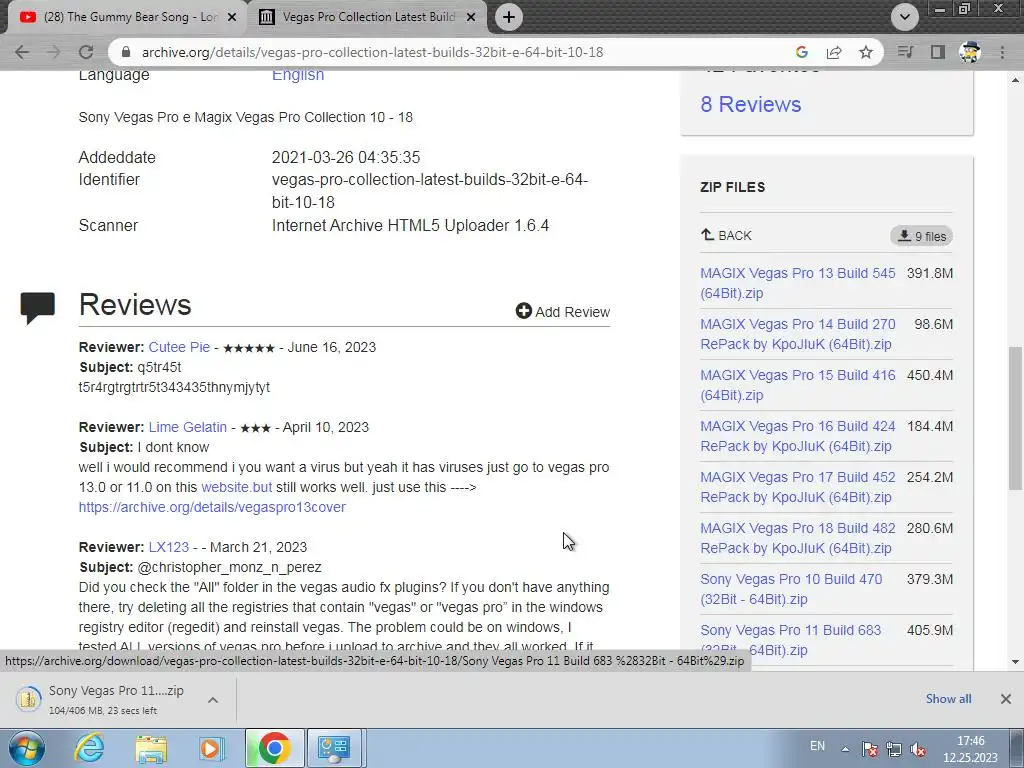This screenshot has width=1024, height=768.
Task: Click the Add Review button
Action: [x=563, y=312]
